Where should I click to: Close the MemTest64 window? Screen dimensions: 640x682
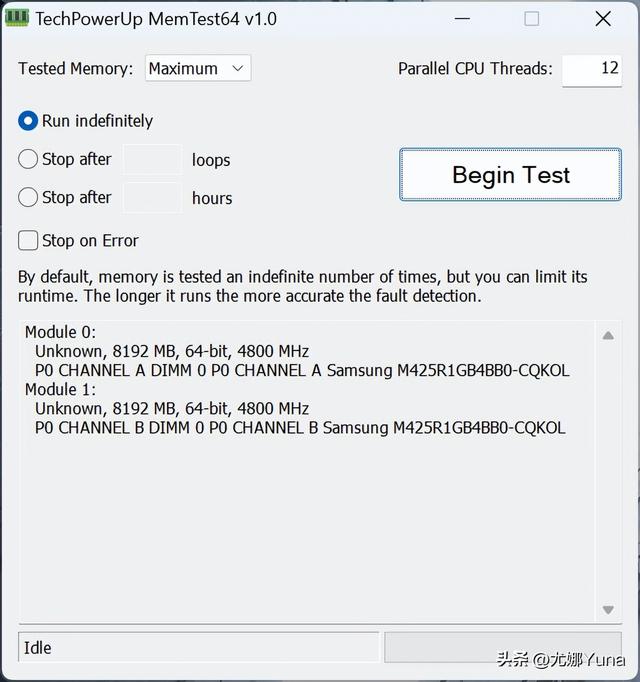[x=603, y=19]
